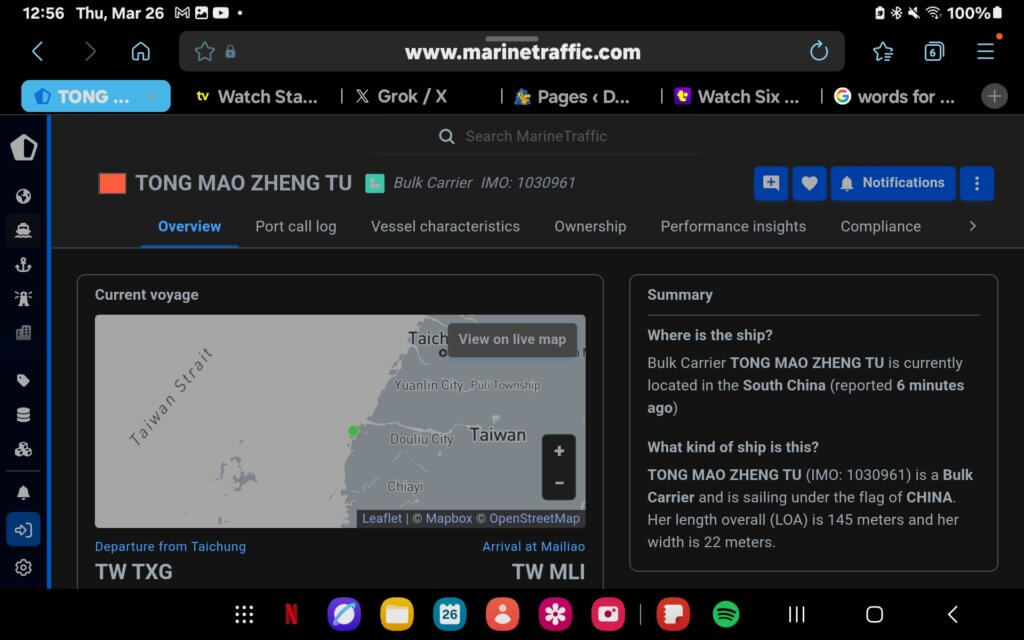
Task: Click the Search MarineTraffic field
Action: (535, 136)
